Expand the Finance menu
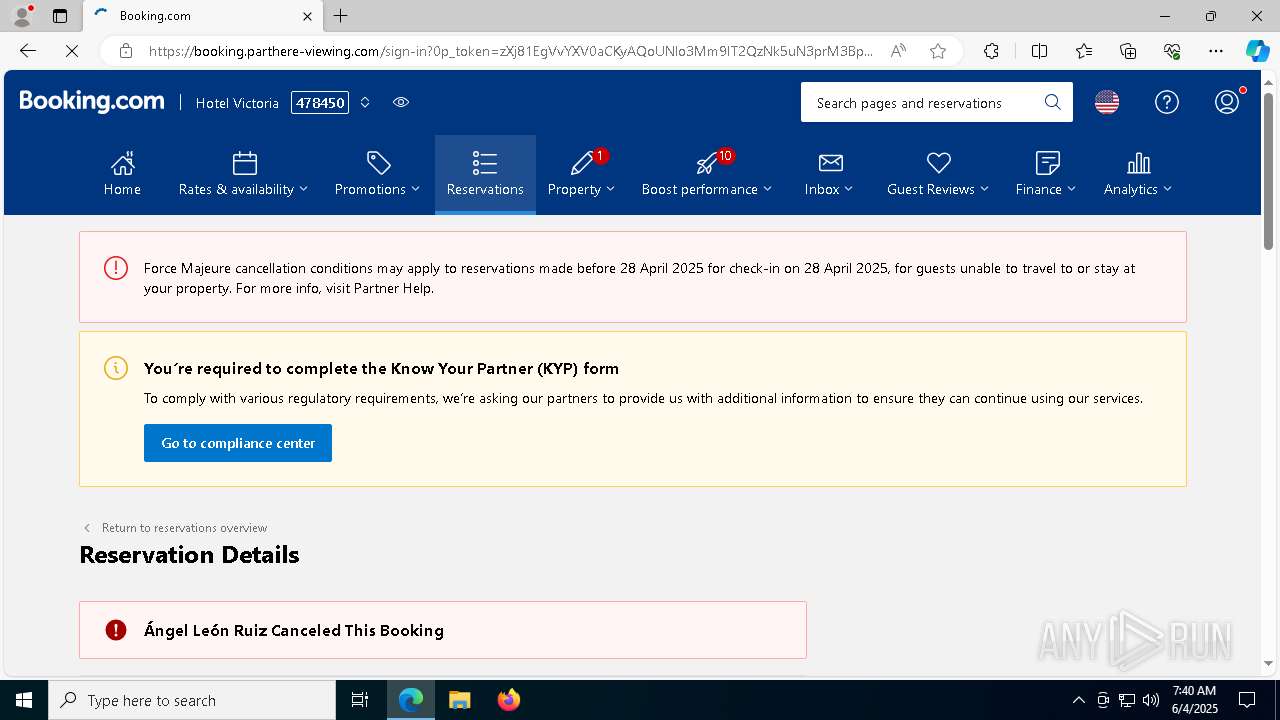 pyautogui.click(x=1046, y=174)
